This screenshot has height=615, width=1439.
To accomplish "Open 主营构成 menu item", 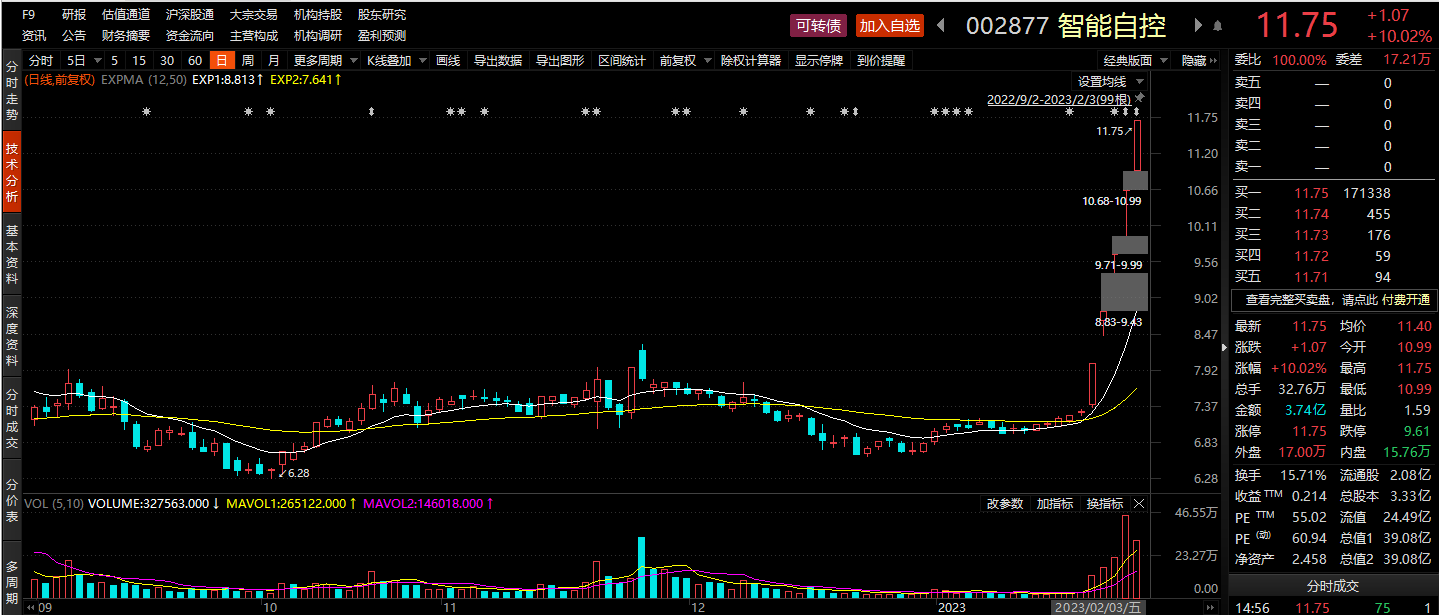I will [x=254, y=35].
